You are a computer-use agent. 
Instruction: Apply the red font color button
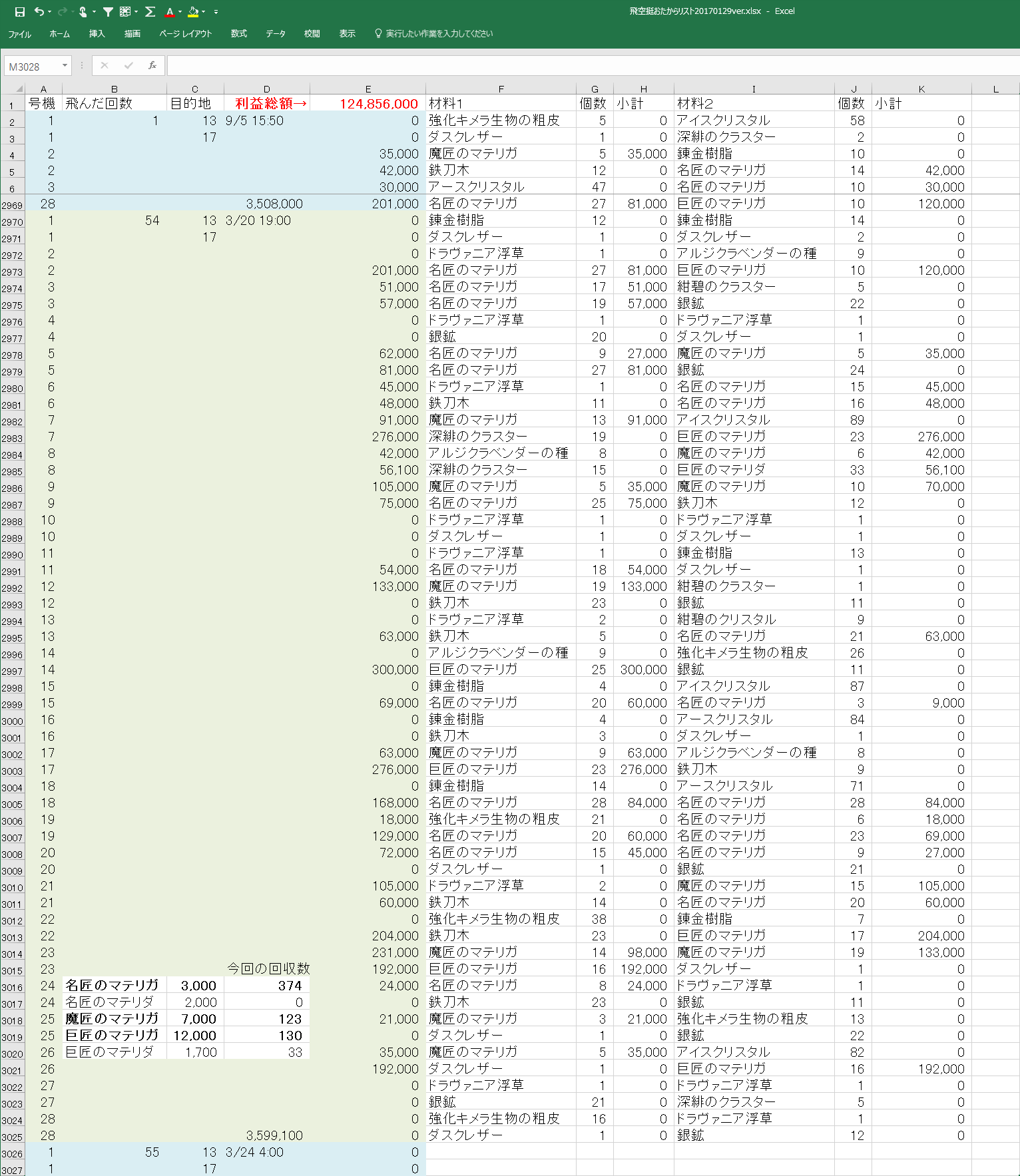point(170,11)
